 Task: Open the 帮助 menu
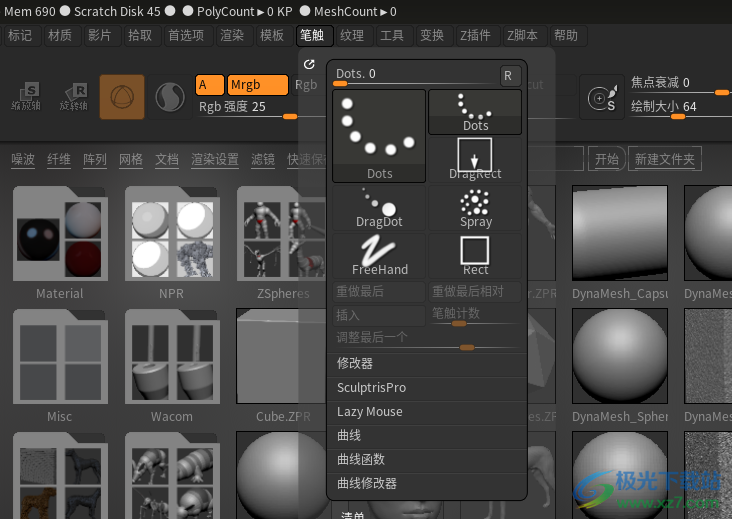click(x=569, y=35)
